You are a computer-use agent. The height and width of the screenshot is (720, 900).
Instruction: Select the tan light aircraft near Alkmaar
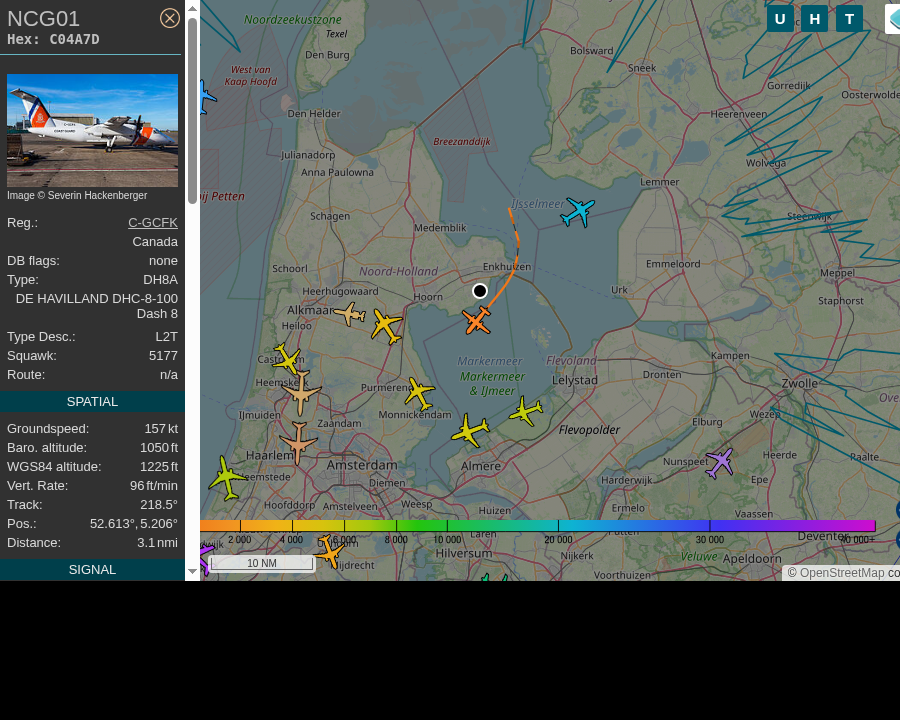pos(350,314)
